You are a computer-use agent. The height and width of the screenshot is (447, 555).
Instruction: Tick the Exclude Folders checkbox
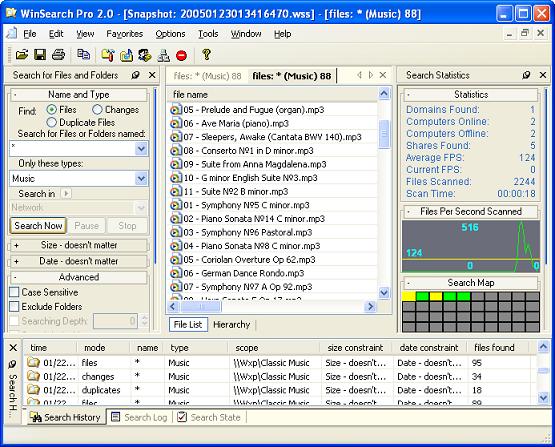pos(14,306)
